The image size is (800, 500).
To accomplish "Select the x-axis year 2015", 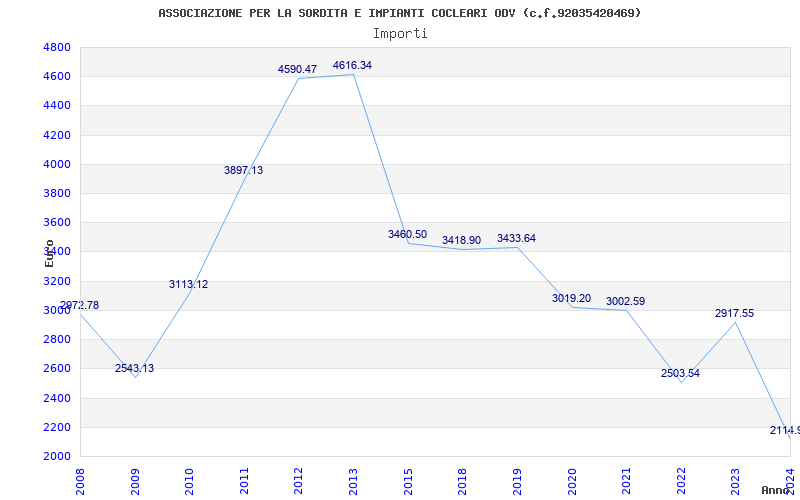I will [408, 481].
